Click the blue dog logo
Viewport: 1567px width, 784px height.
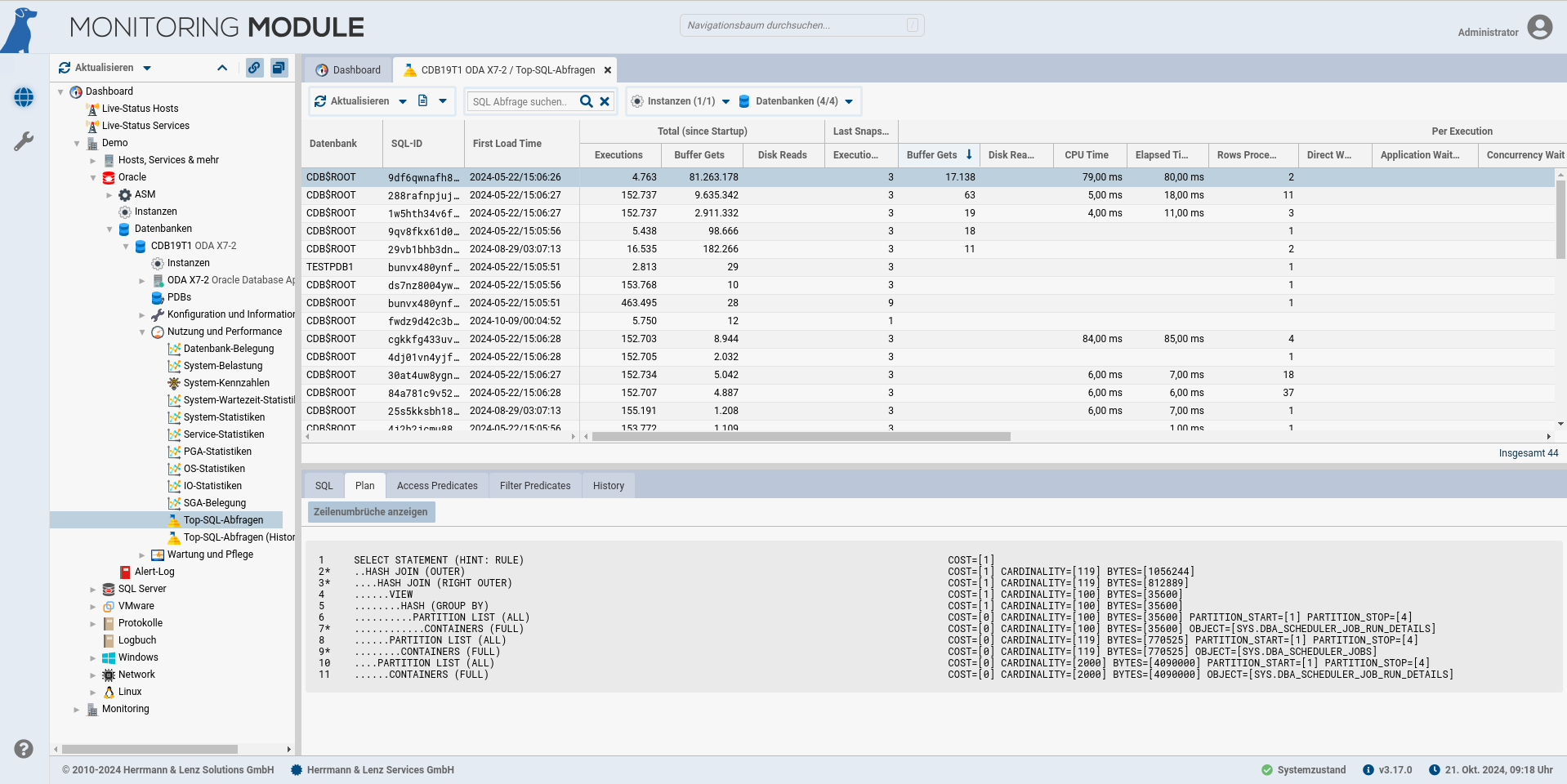click(x=20, y=30)
